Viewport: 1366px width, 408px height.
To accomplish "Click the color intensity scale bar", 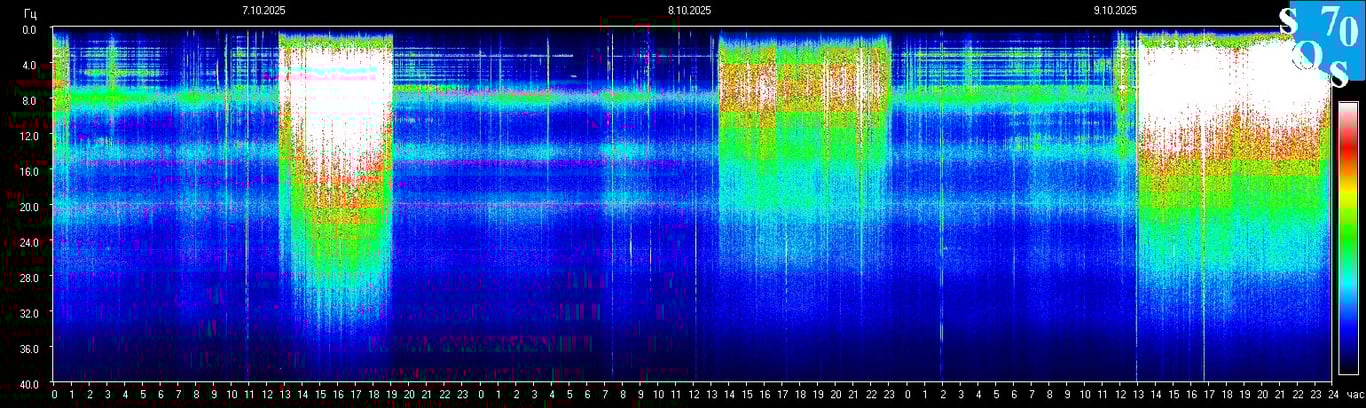I will pyautogui.click(x=1348, y=238).
